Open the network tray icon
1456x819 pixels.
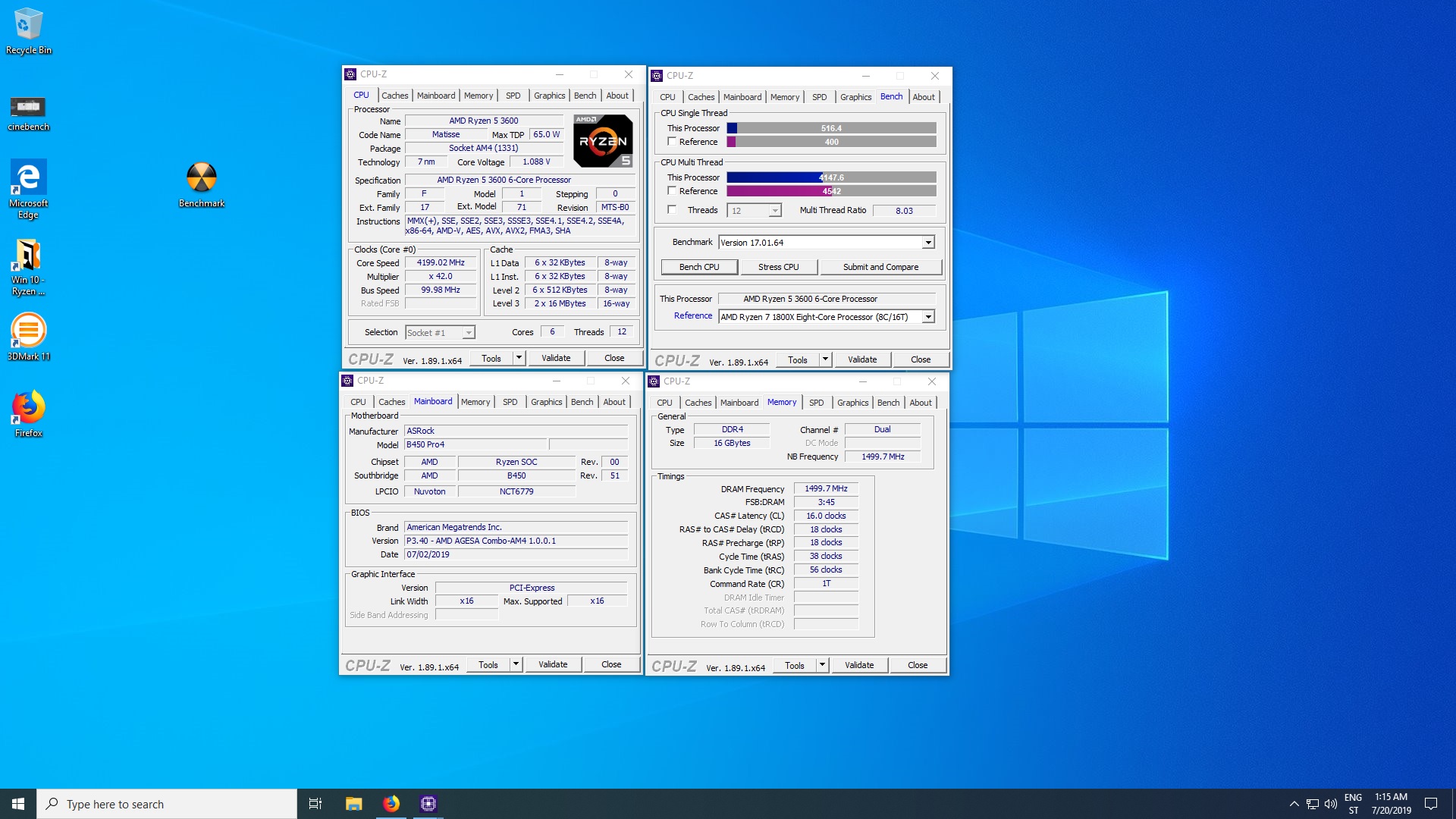(1313, 804)
